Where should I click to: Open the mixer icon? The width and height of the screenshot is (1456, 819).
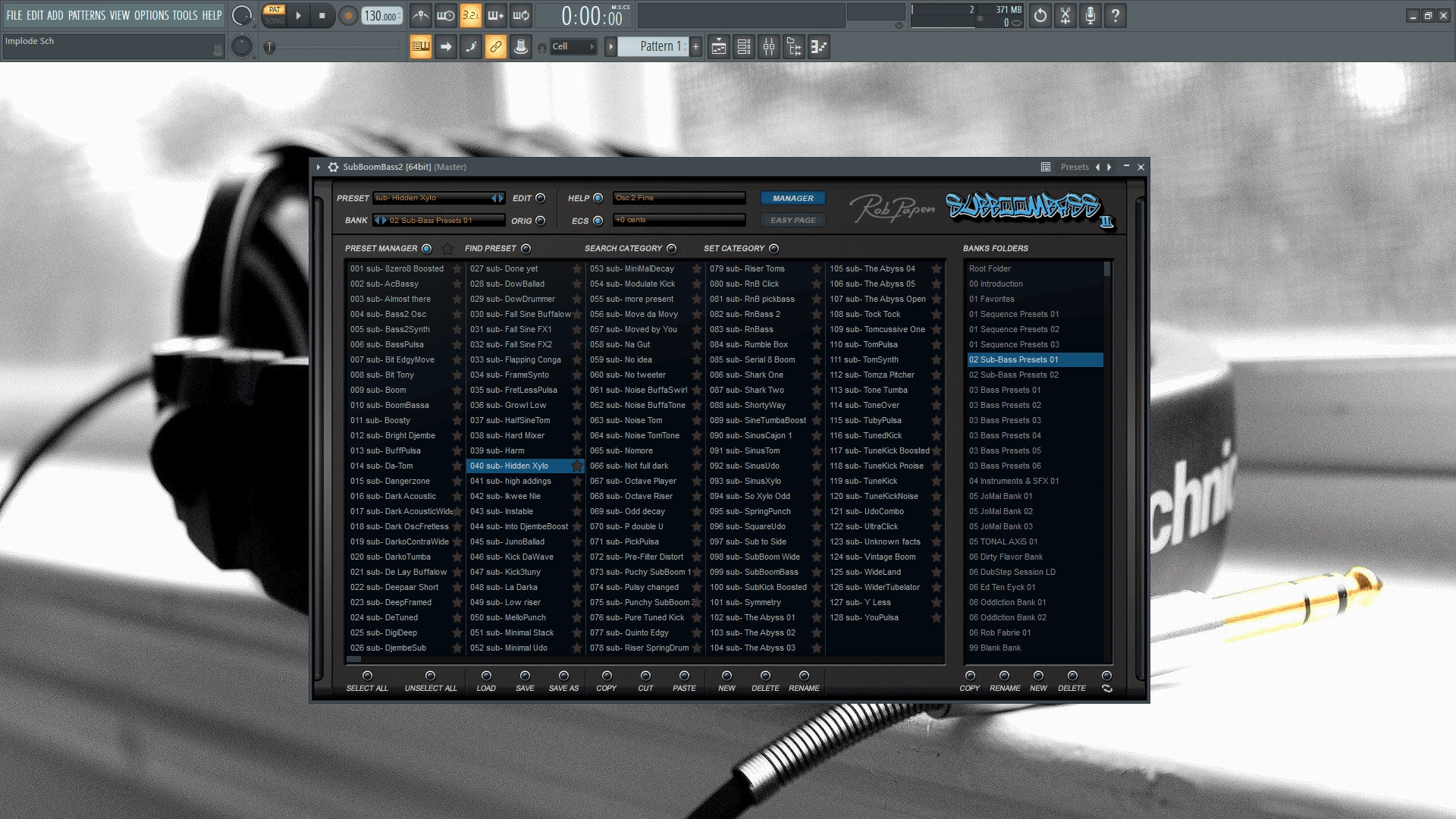769,47
